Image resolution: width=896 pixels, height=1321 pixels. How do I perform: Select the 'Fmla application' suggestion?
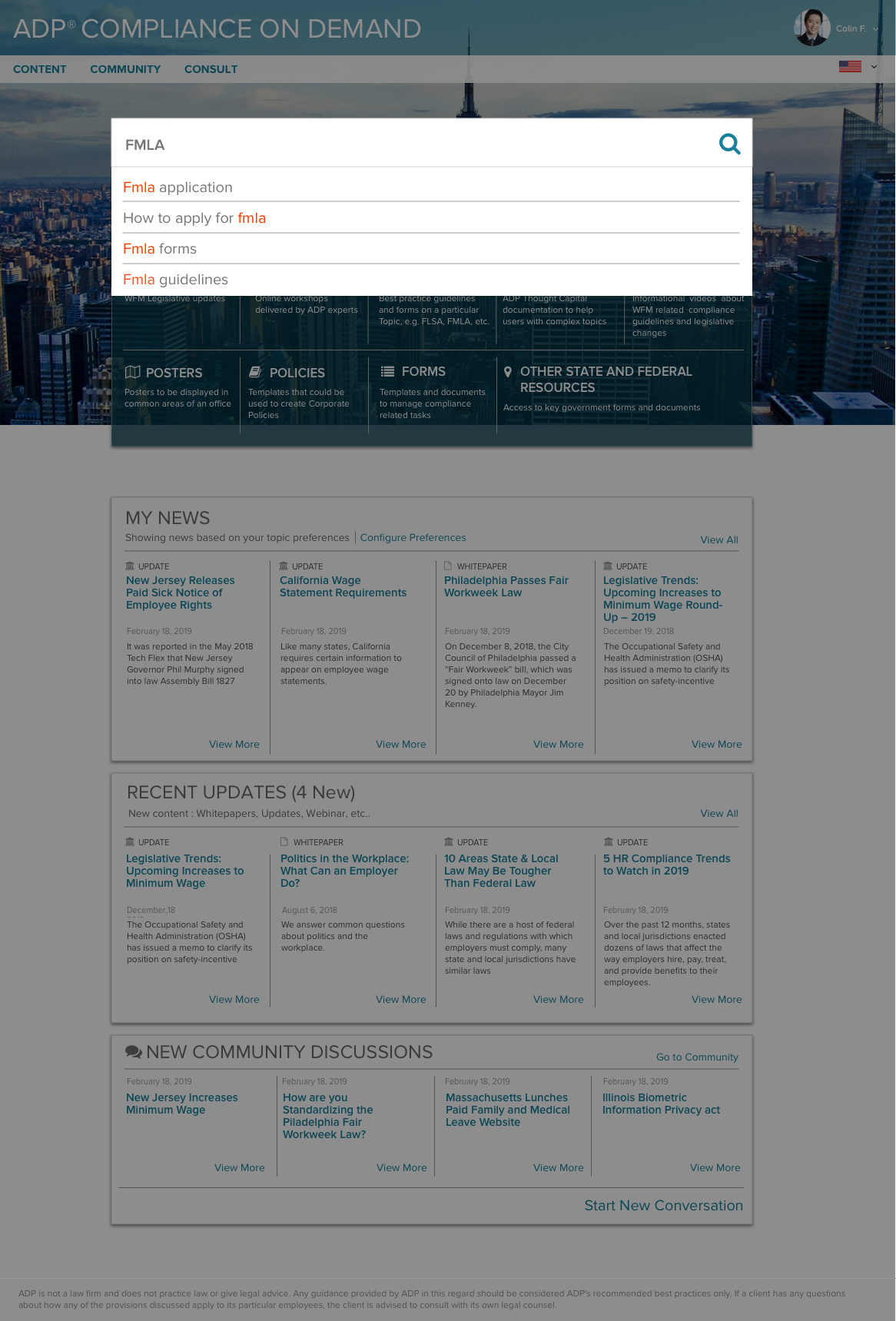click(x=431, y=188)
